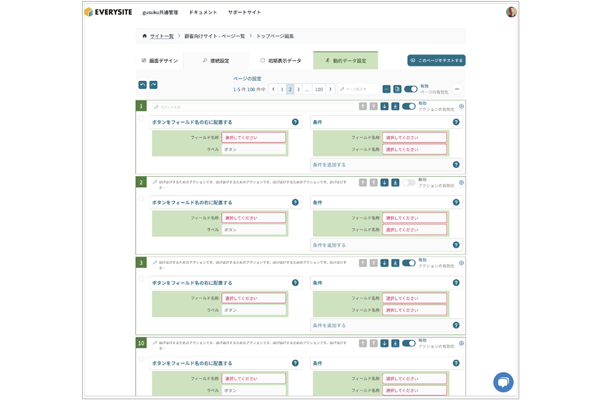Click help icon for 条件を追加する in action 3
This screenshot has height=400, width=600.
coord(456,325)
